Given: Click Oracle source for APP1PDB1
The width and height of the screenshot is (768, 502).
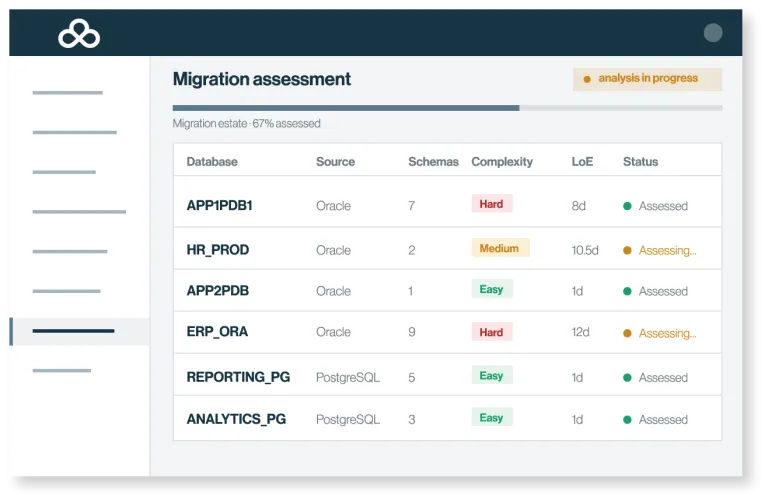Looking at the screenshot, I should point(333,206).
